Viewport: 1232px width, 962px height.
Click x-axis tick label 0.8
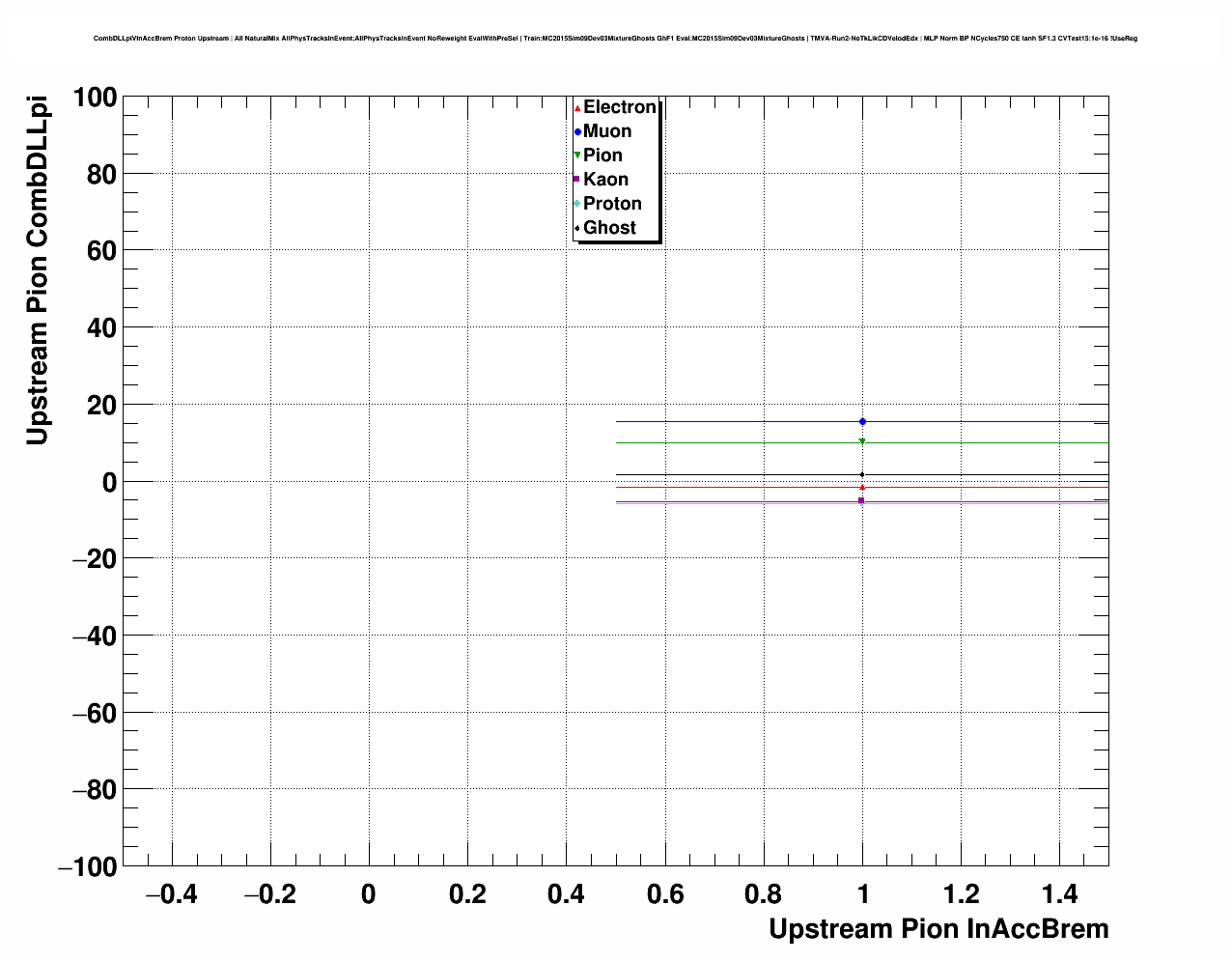pos(764,894)
